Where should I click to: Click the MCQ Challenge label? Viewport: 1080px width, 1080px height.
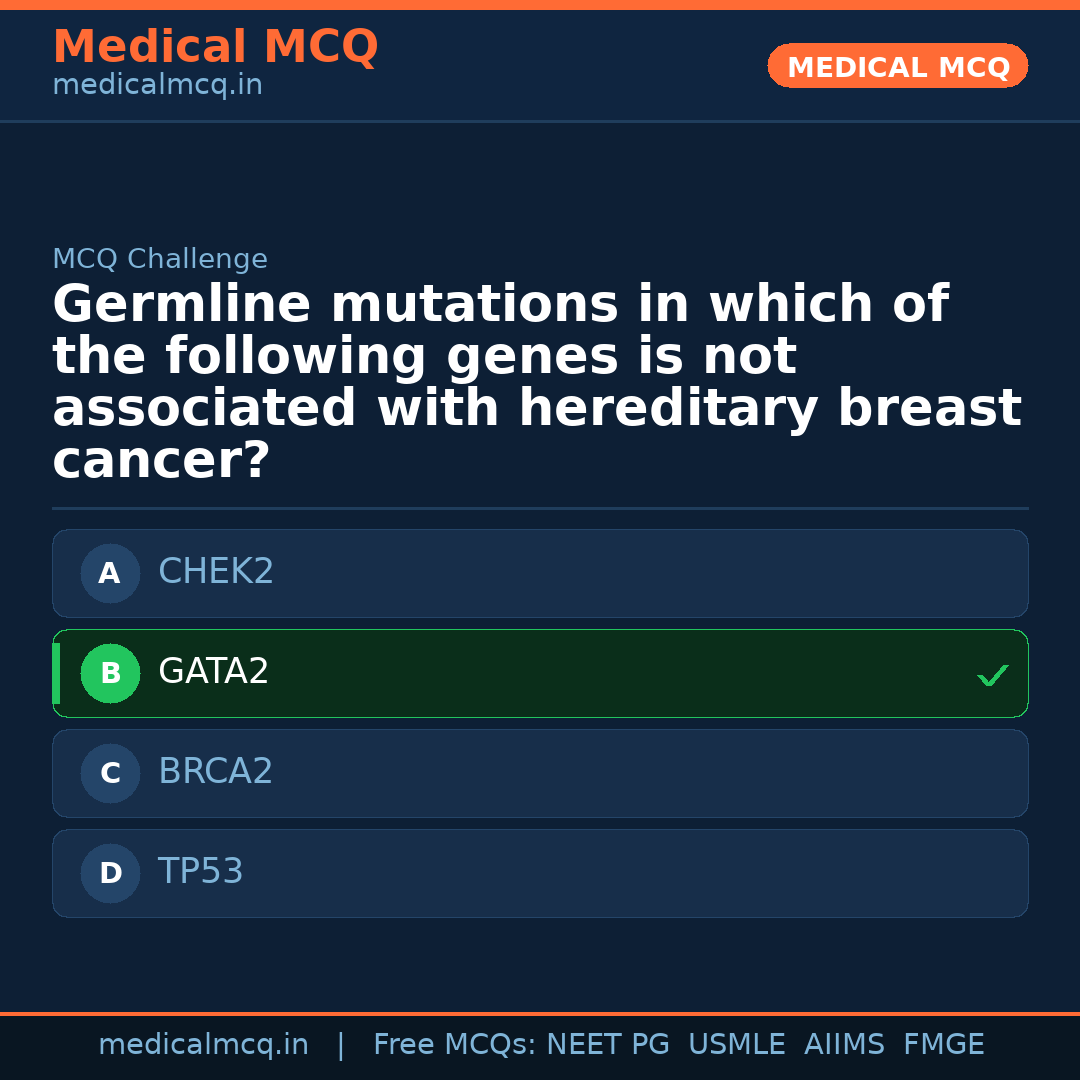tap(160, 260)
